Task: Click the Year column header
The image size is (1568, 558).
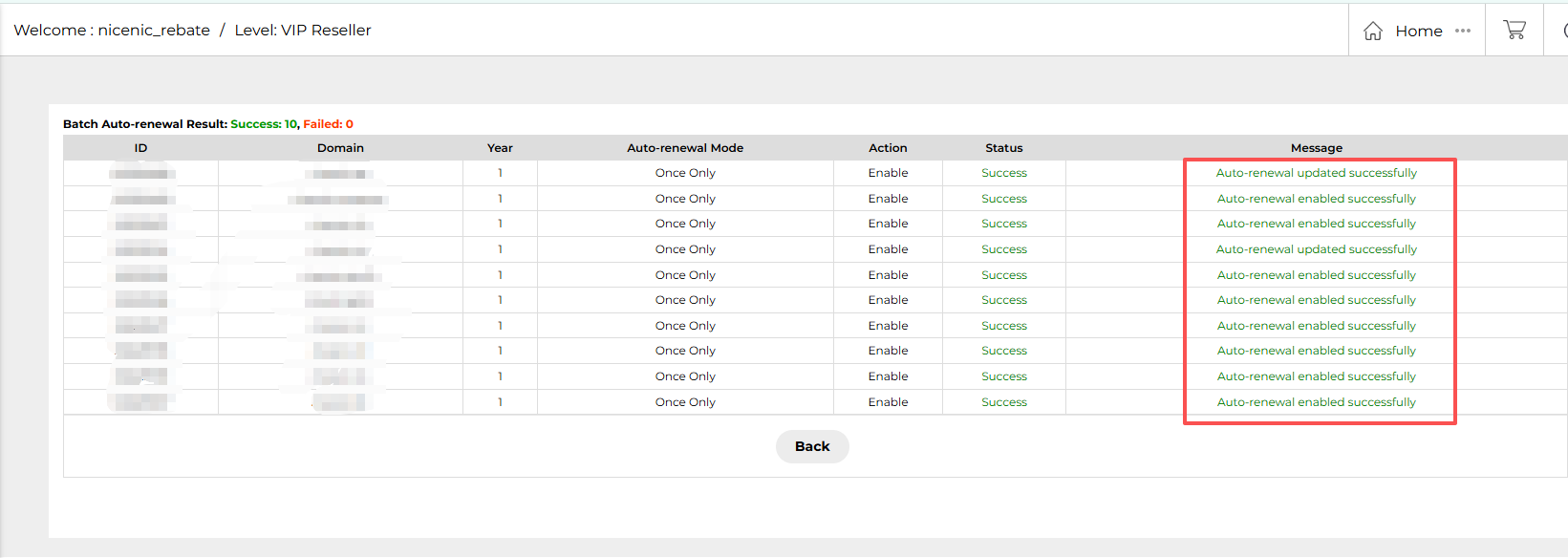Action: (500, 148)
